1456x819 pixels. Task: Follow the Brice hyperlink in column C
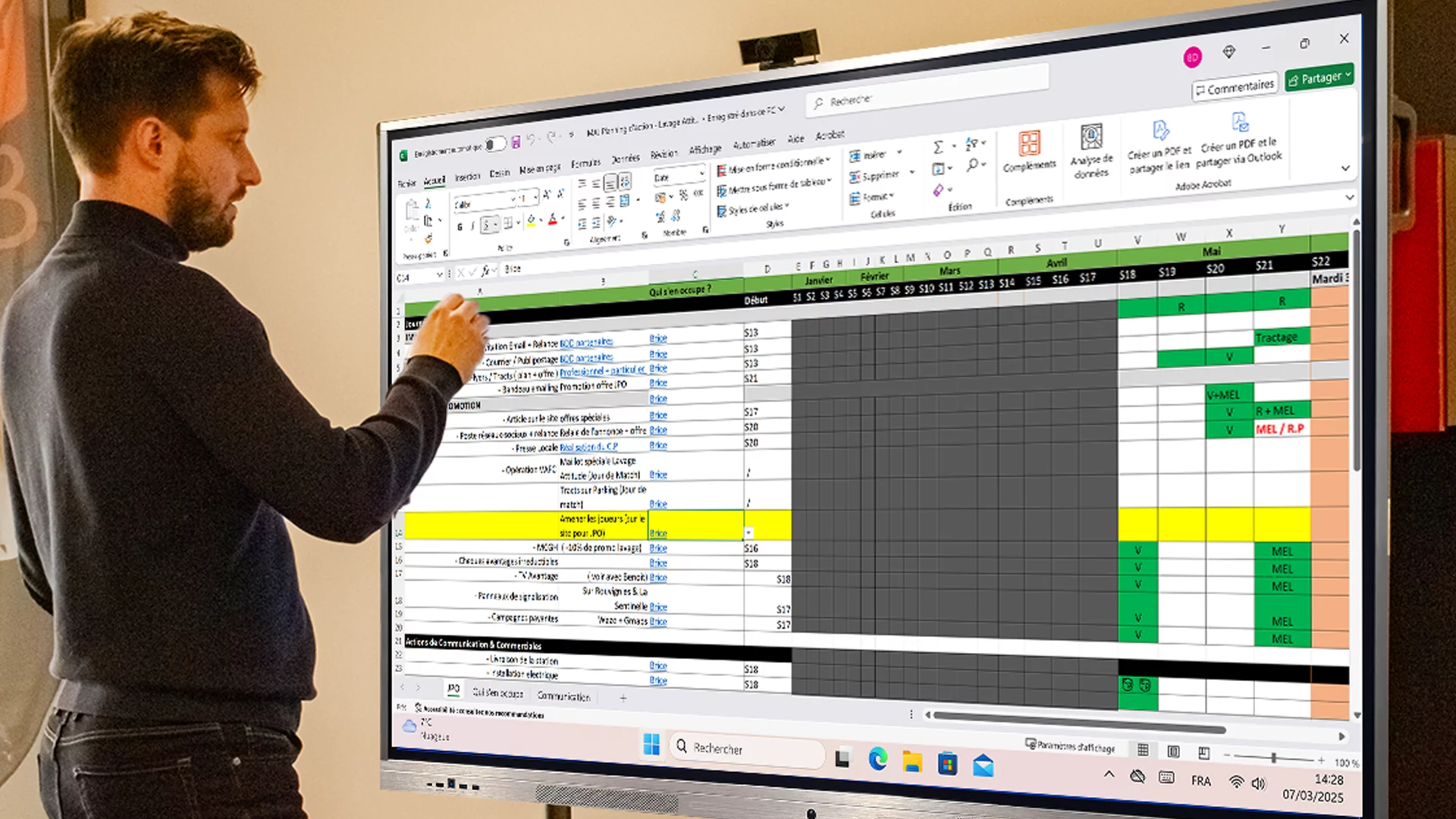[658, 338]
